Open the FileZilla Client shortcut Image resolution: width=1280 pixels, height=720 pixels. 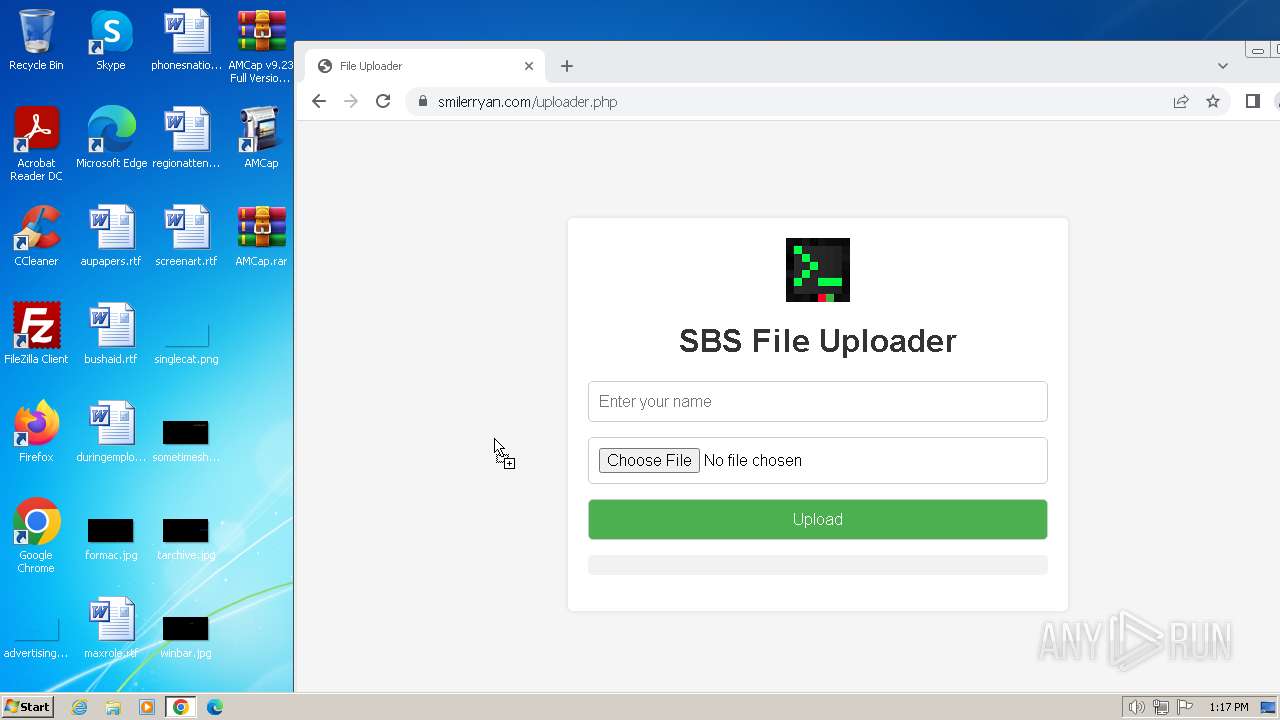(36, 334)
